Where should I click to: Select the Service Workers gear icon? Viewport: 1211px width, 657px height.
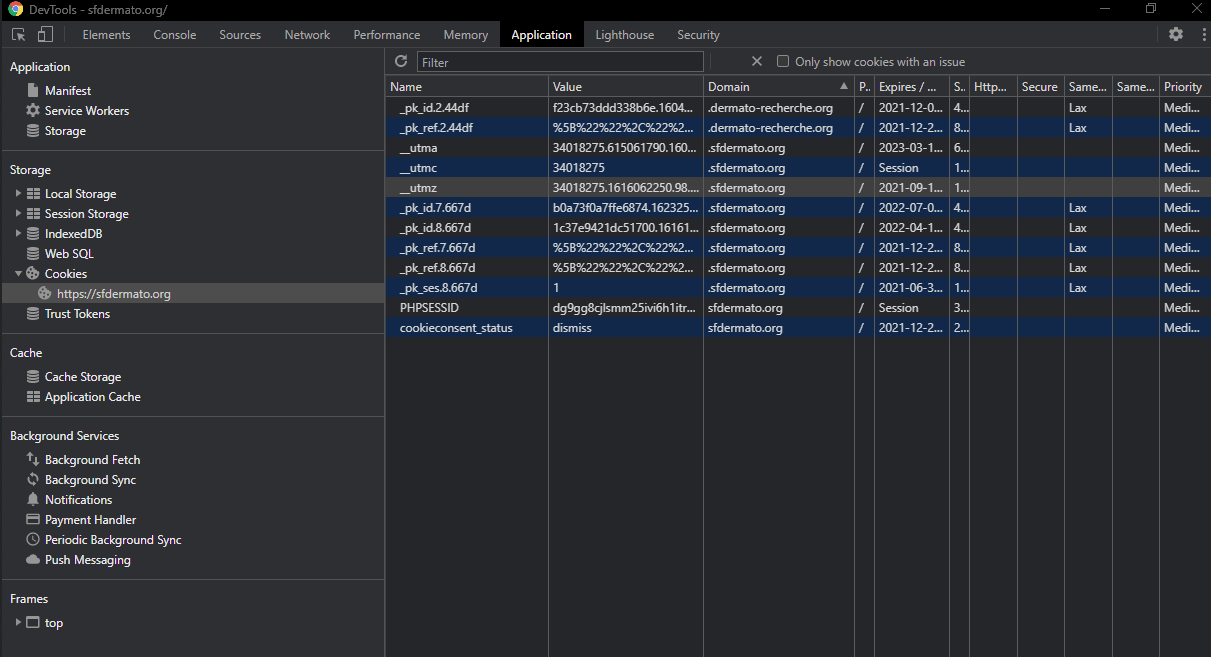click(x=33, y=110)
